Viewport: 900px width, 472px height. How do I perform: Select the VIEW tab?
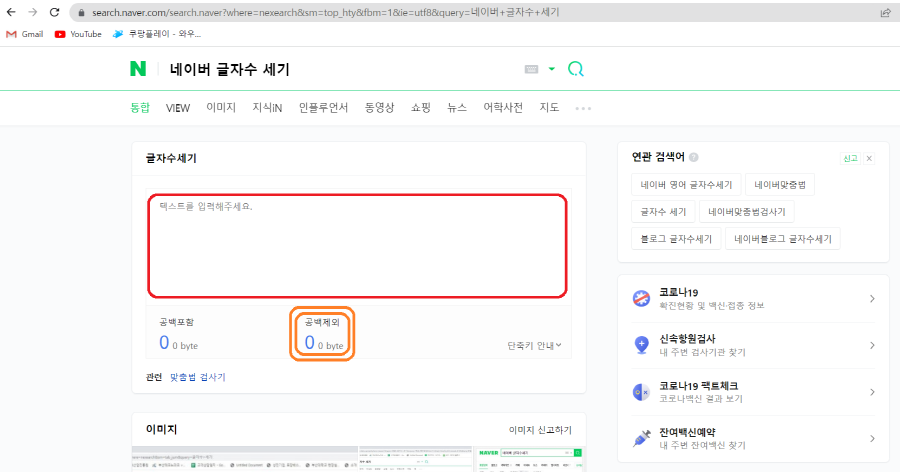[x=178, y=108]
